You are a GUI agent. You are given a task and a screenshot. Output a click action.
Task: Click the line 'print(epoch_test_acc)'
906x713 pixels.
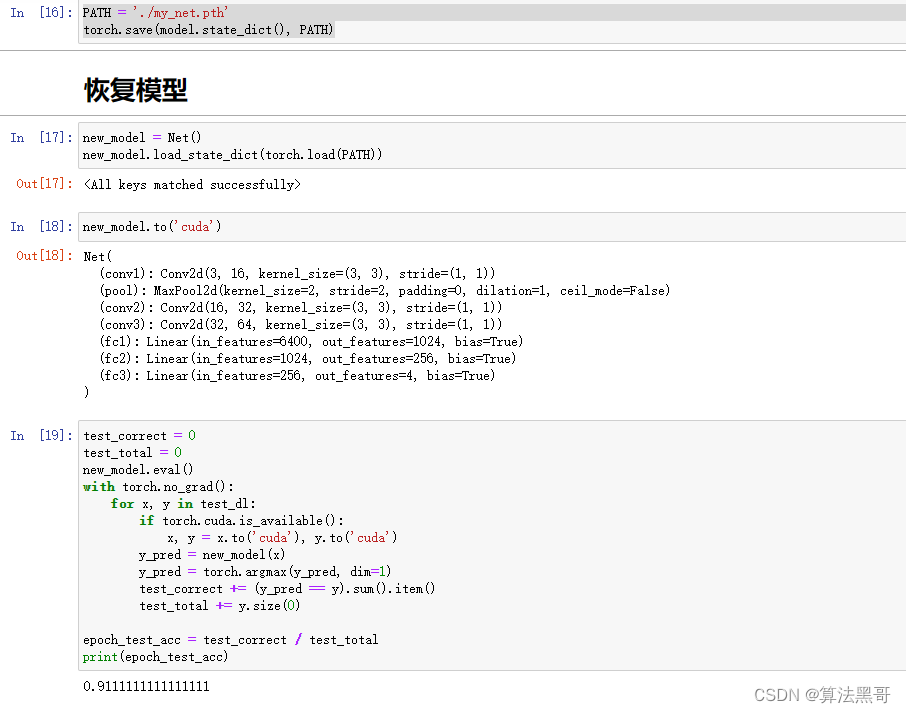155,656
